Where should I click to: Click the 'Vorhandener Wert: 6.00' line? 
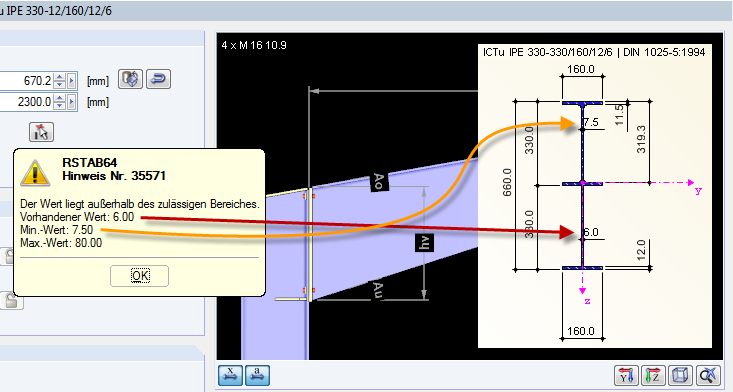click(77, 217)
